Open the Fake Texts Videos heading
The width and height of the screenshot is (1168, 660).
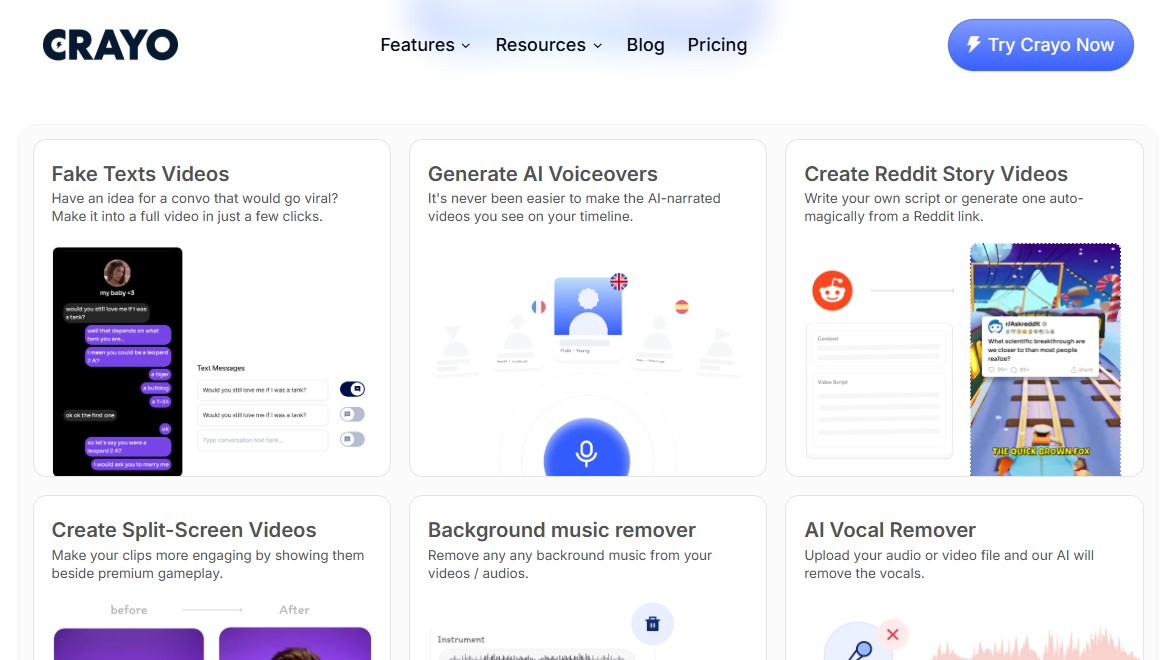(x=140, y=174)
